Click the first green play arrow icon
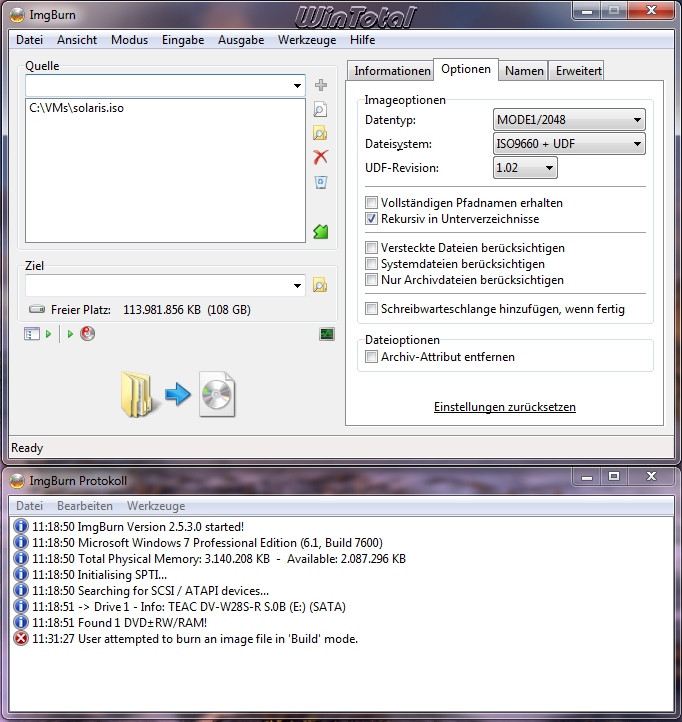 48,334
